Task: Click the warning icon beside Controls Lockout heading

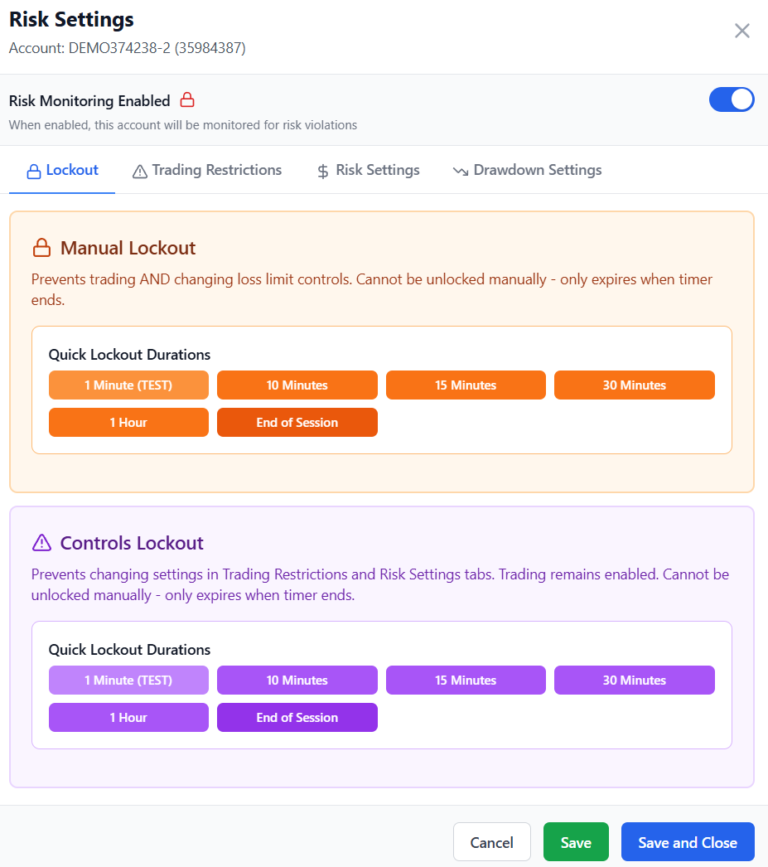Action: (x=42, y=543)
